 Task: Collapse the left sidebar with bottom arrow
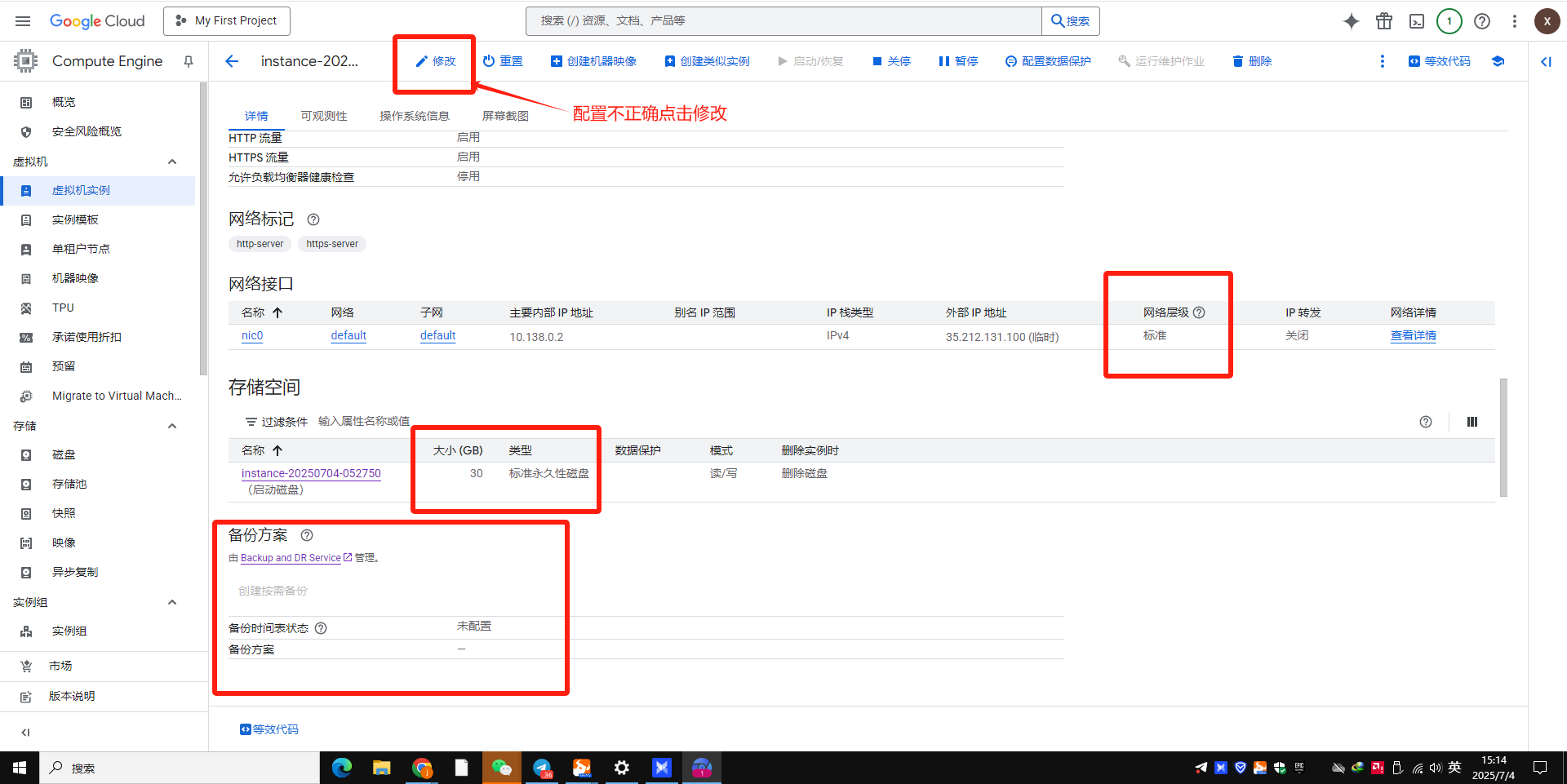25,733
